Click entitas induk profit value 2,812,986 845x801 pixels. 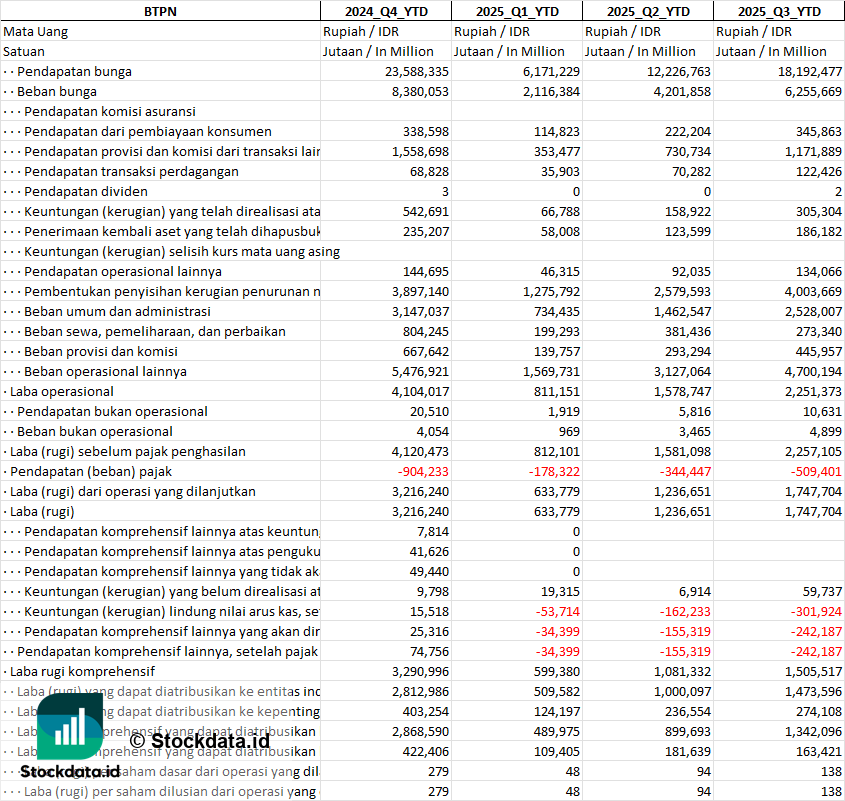[420, 691]
